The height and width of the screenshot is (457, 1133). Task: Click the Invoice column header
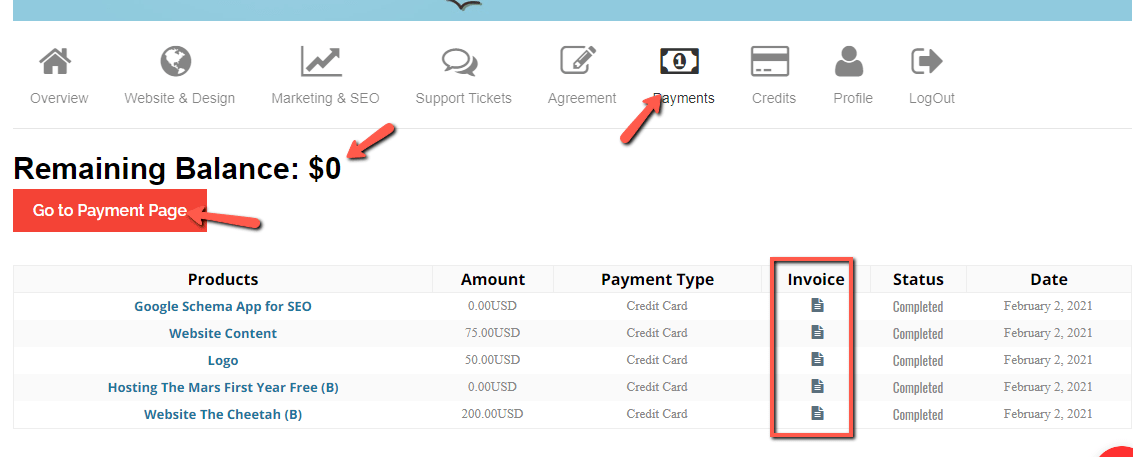point(816,279)
